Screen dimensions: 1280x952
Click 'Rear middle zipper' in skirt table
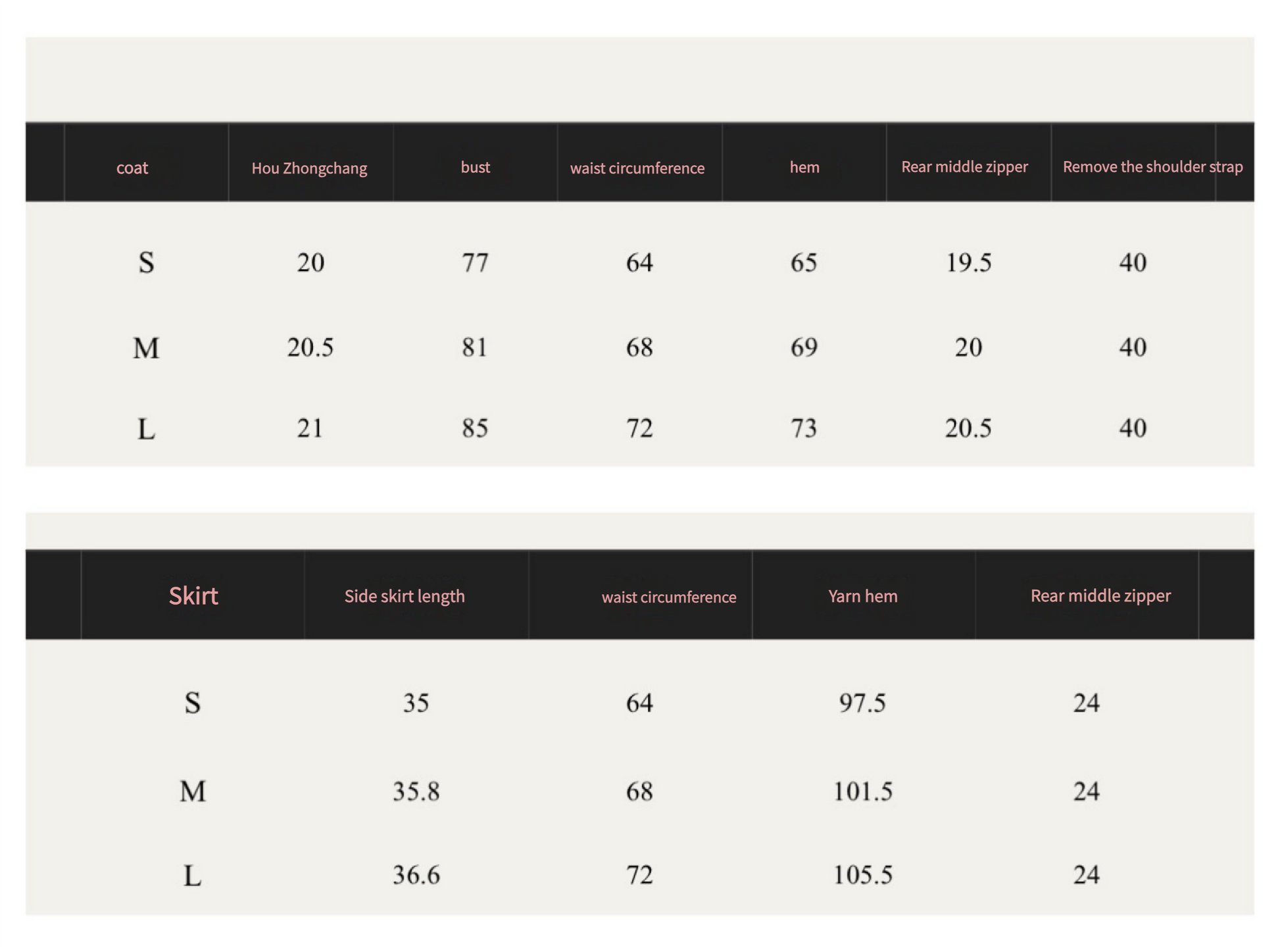[1100, 595]
